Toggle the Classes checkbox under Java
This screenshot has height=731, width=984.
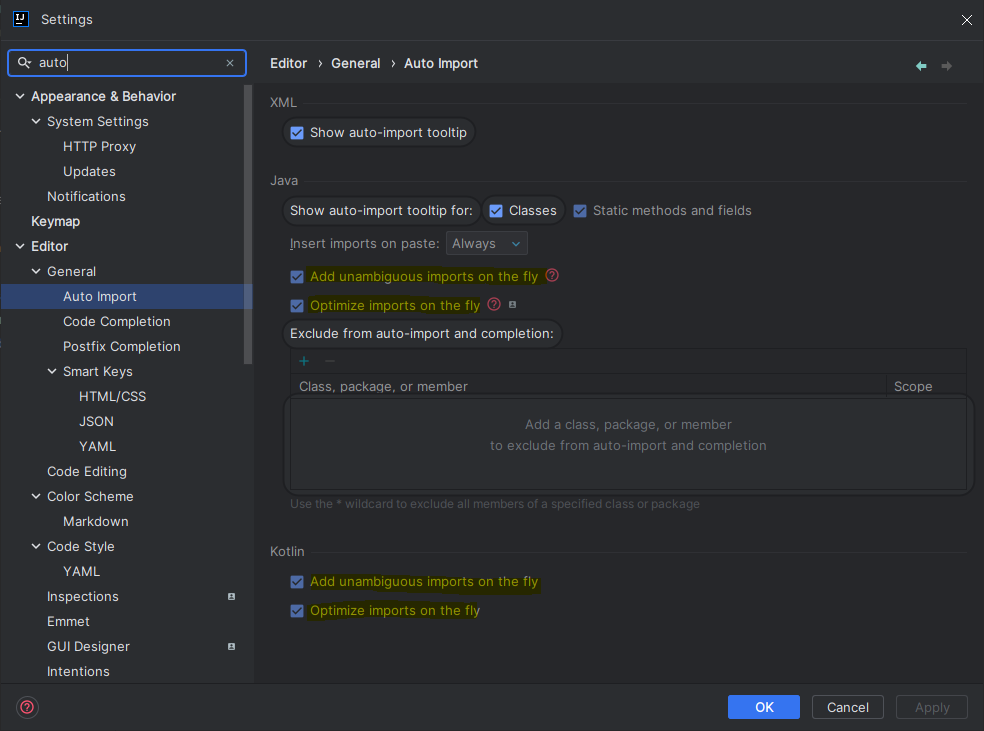496,211
